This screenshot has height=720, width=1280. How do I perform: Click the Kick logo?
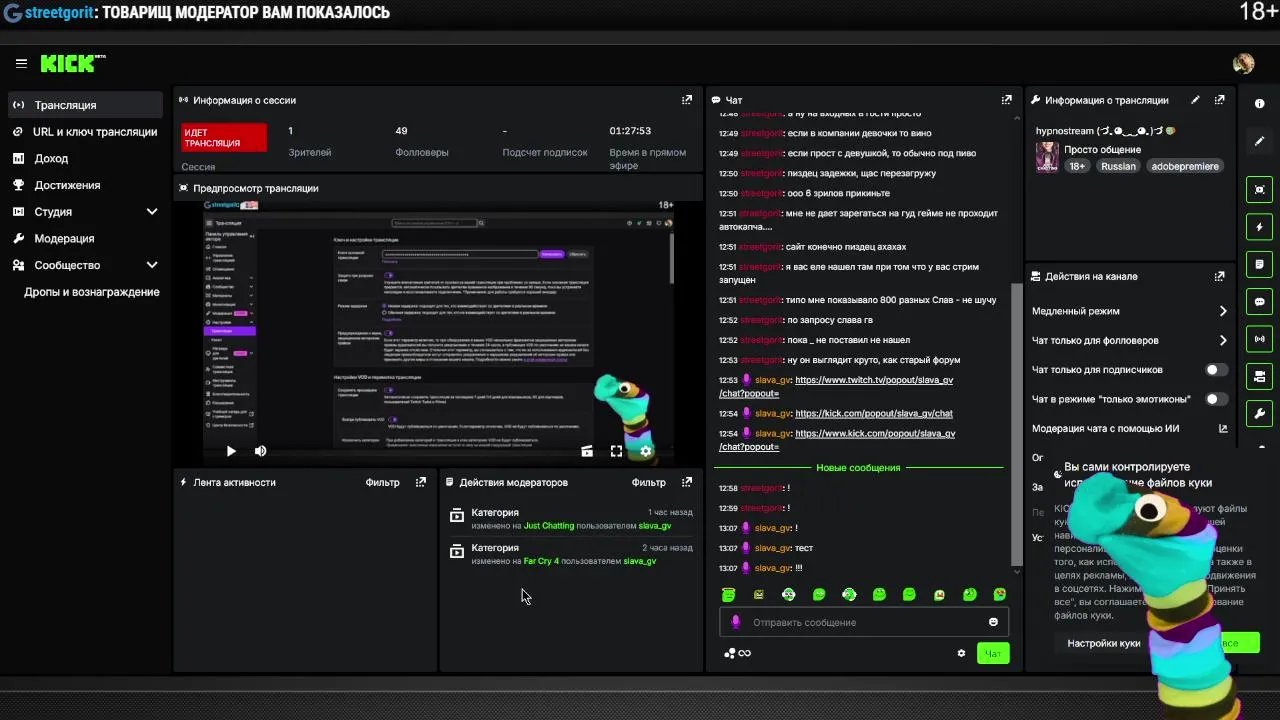click(x=72, y=63)
